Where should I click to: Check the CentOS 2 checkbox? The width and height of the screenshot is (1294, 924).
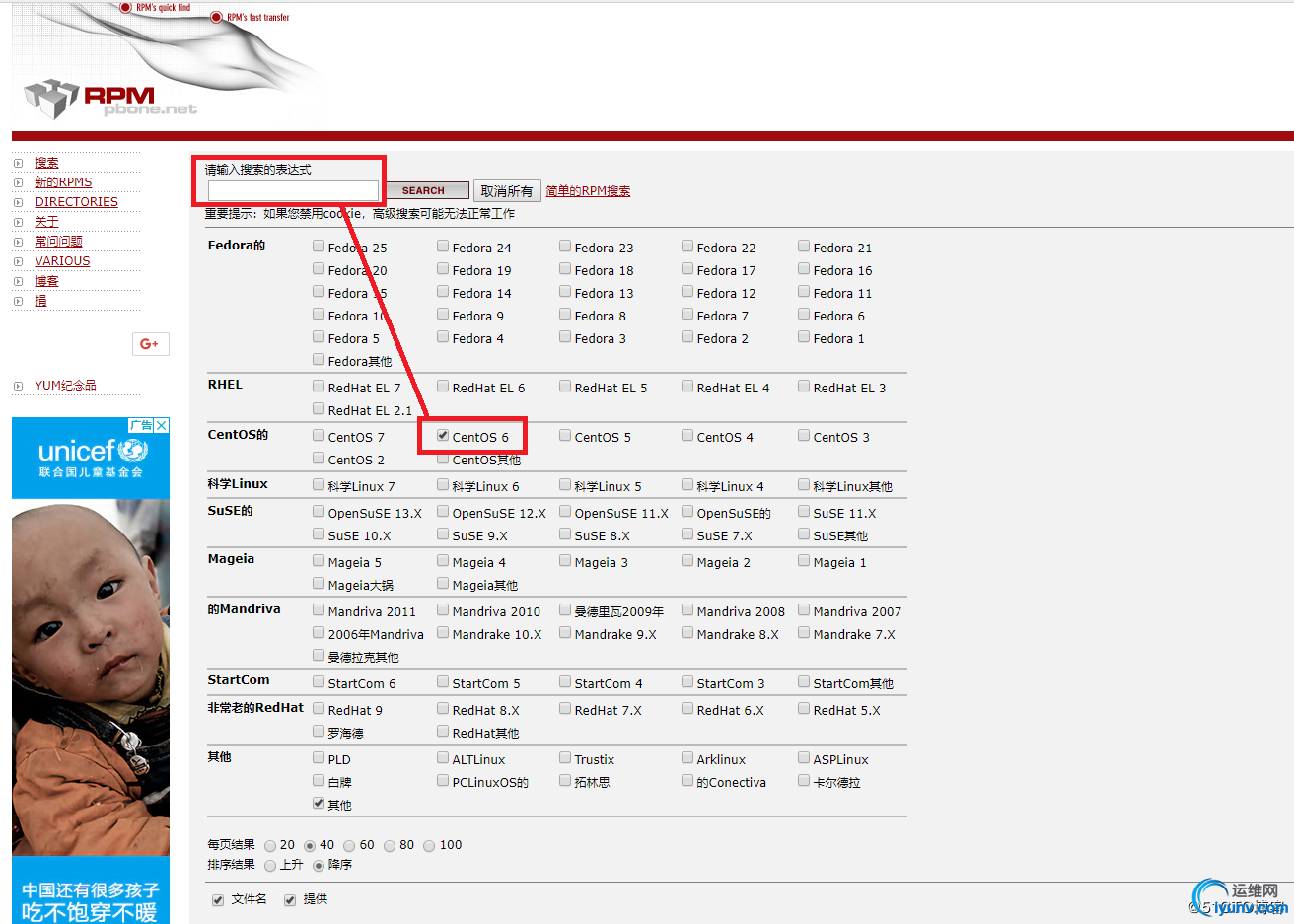tap(319, 458)
